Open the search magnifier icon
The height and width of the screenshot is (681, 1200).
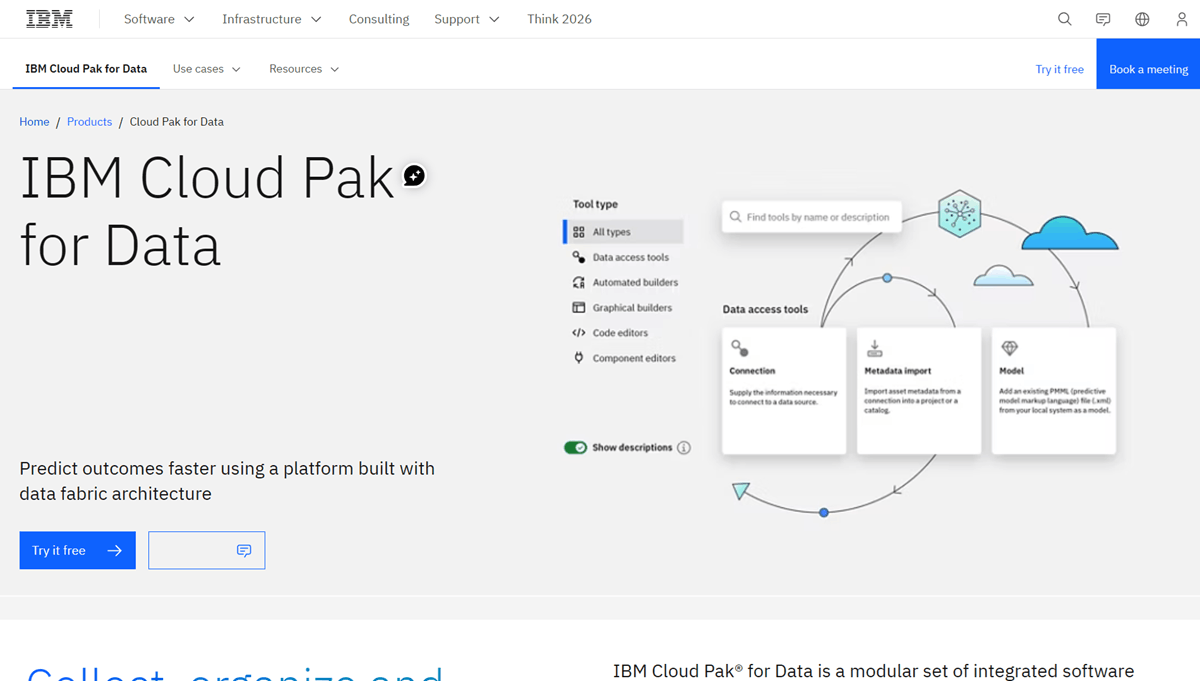(x=1065, y=19)
